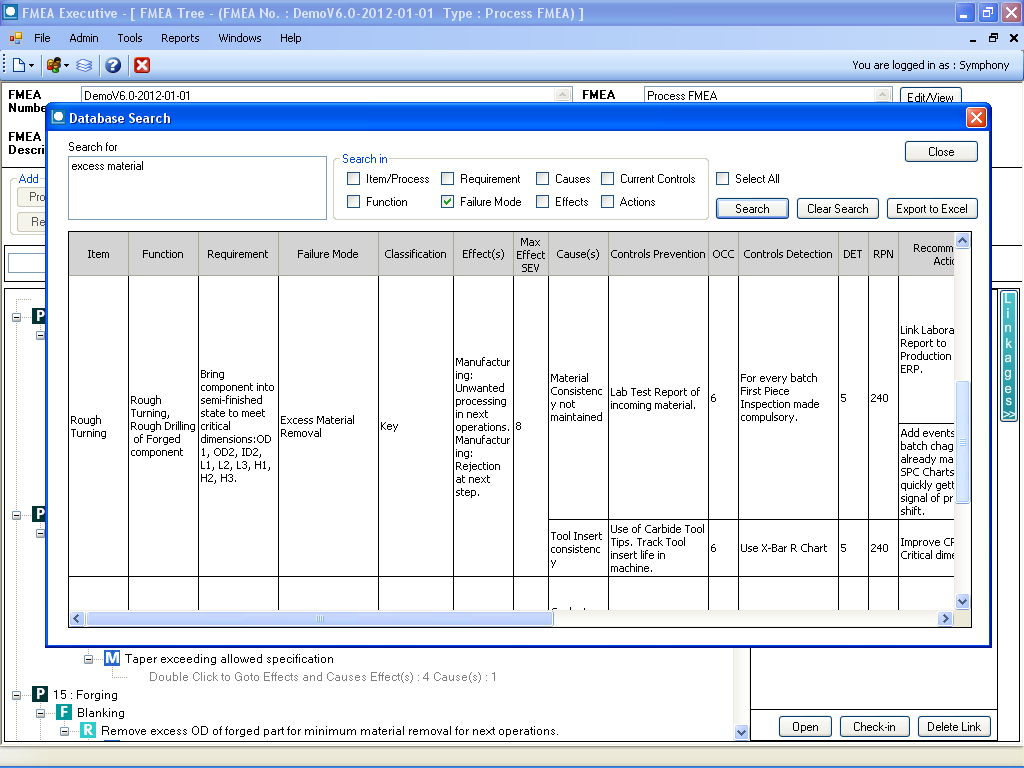Screen dimensions: 1024x768
Task: Open the File menu
Action: pyautogui.click(x=42, y=38)
